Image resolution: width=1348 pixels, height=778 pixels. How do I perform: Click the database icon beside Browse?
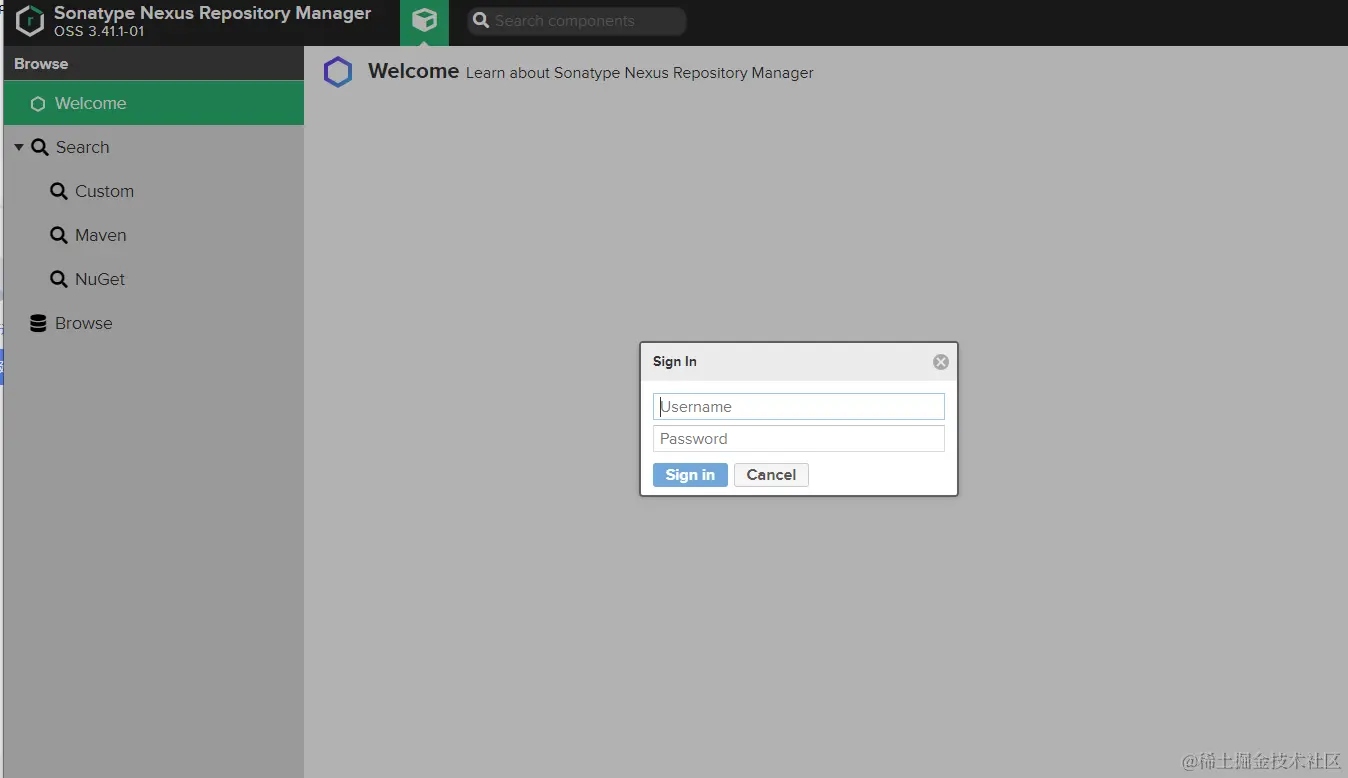tap(38, 323)
